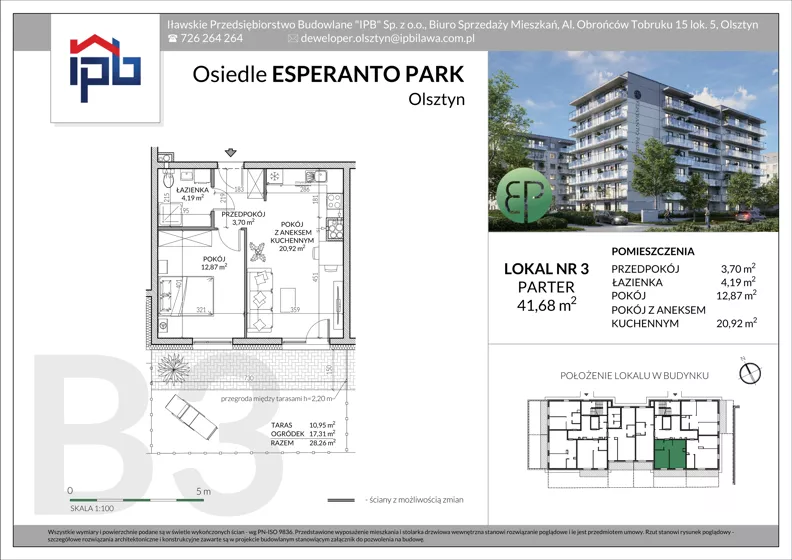The image size is (792, 560).
Task: Click POKÓJ 12,87 m² label on floor plan
Action: [214, 263]
